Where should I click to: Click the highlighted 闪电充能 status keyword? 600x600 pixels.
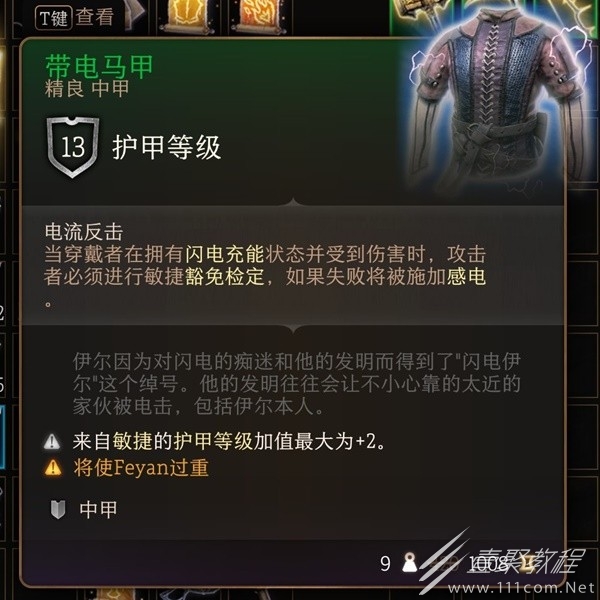[225, 254]
